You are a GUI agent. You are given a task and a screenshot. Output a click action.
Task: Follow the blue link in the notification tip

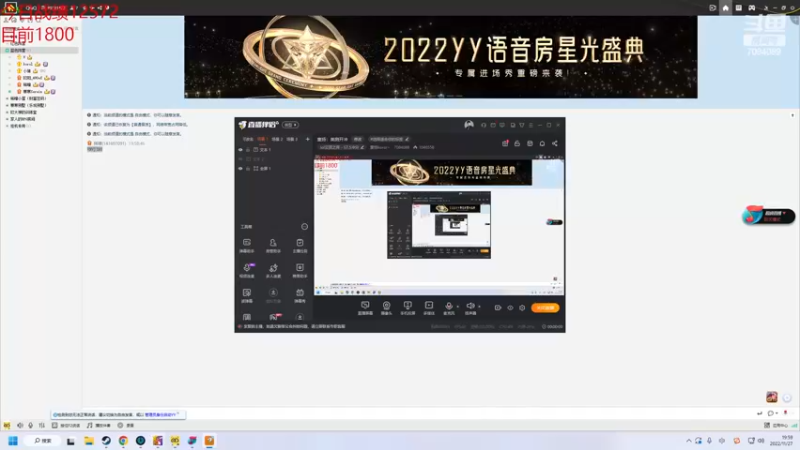pos(160,415)
